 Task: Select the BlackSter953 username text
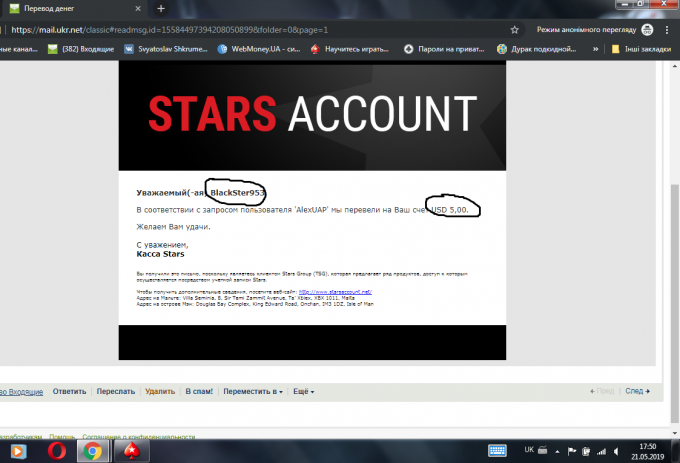(x=237, y=192)
